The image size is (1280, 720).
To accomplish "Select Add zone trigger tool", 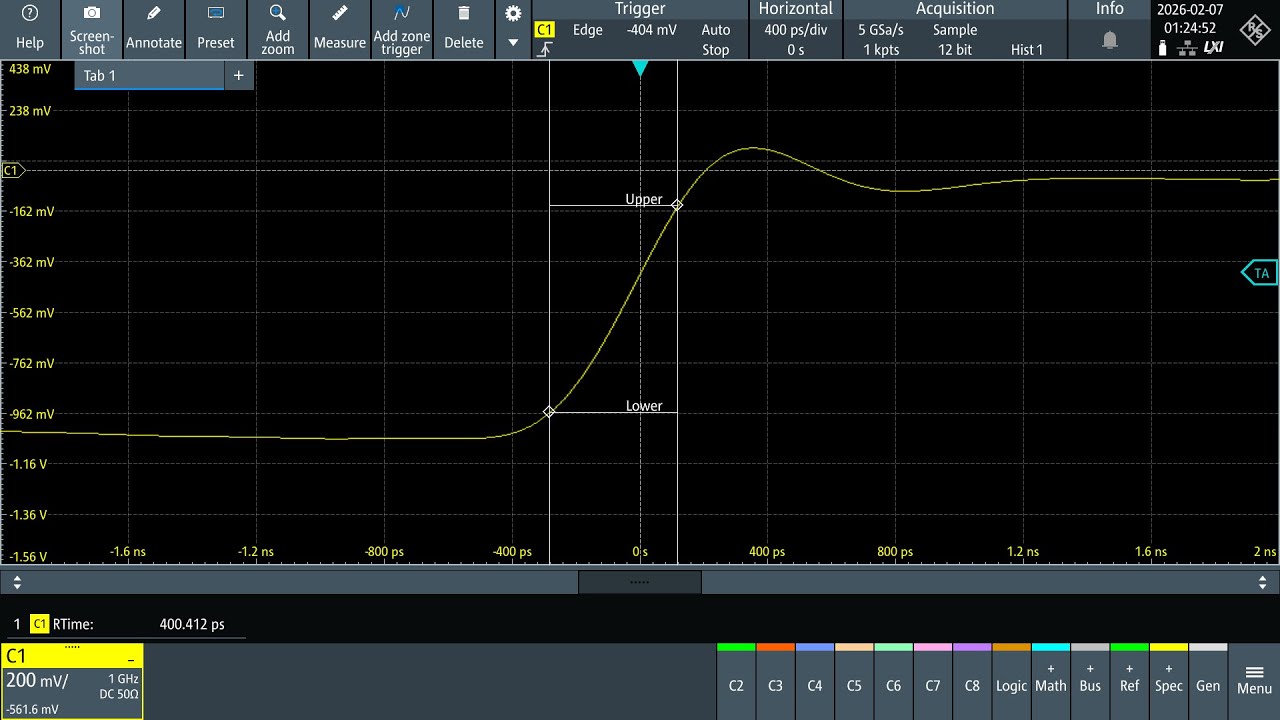I will coord(401,28).
